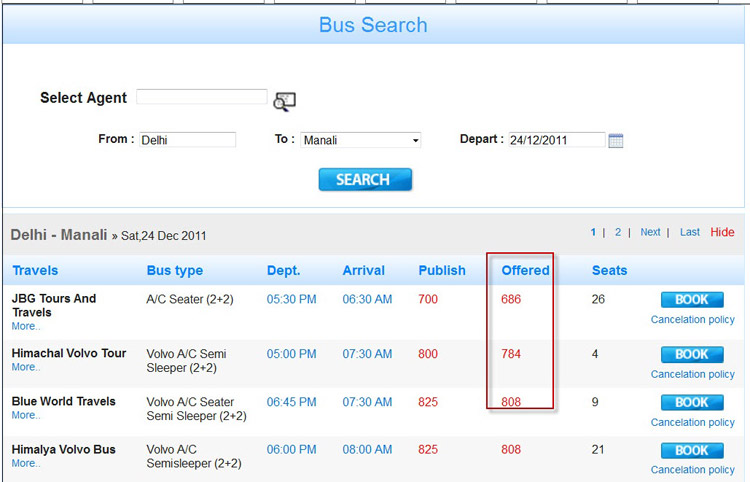Book the Blue World Travels bus
The height and width of the screenshot is (482, 750).
coord(692,402)
